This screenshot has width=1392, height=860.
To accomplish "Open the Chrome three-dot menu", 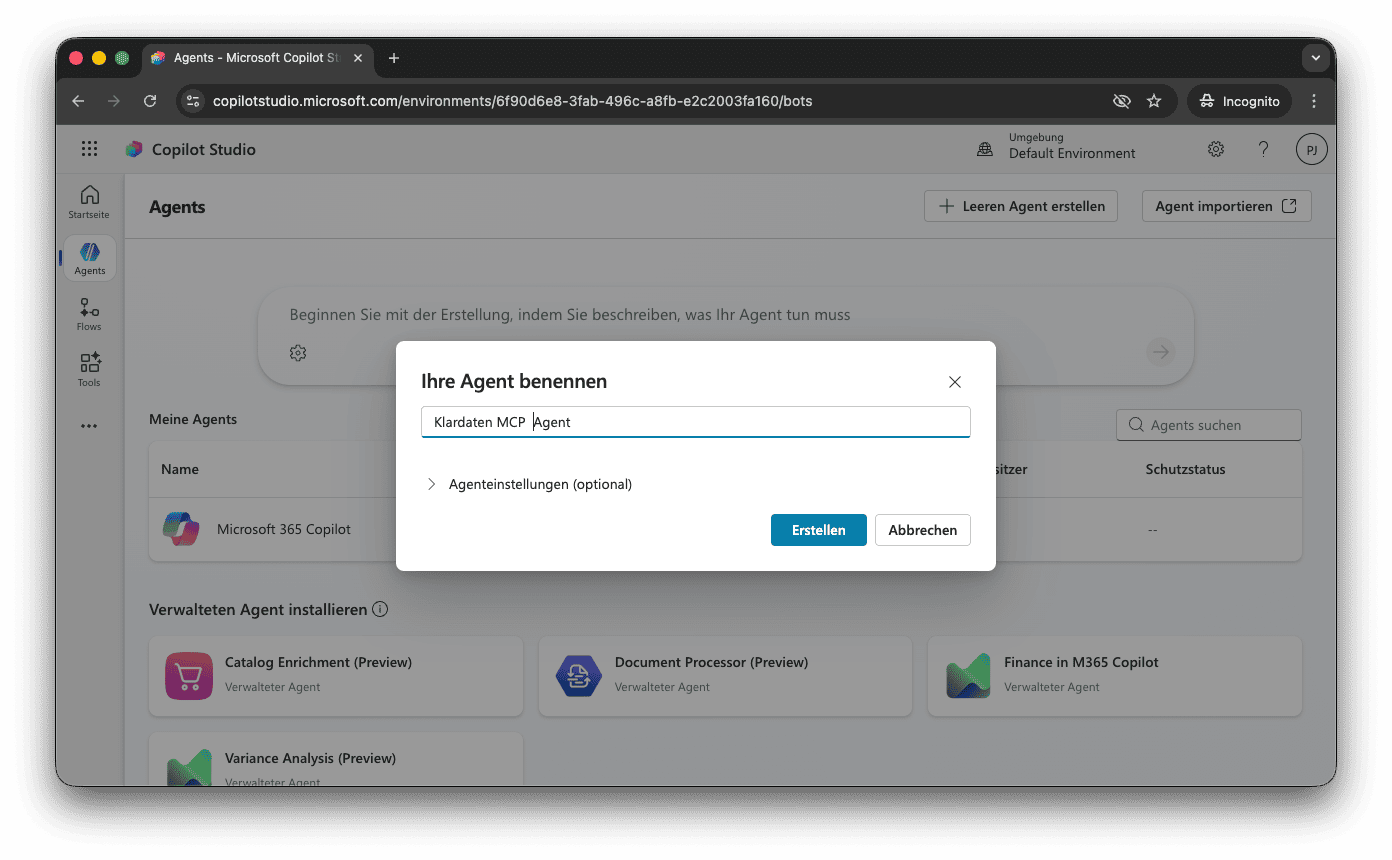I will tap(1314, 101).
